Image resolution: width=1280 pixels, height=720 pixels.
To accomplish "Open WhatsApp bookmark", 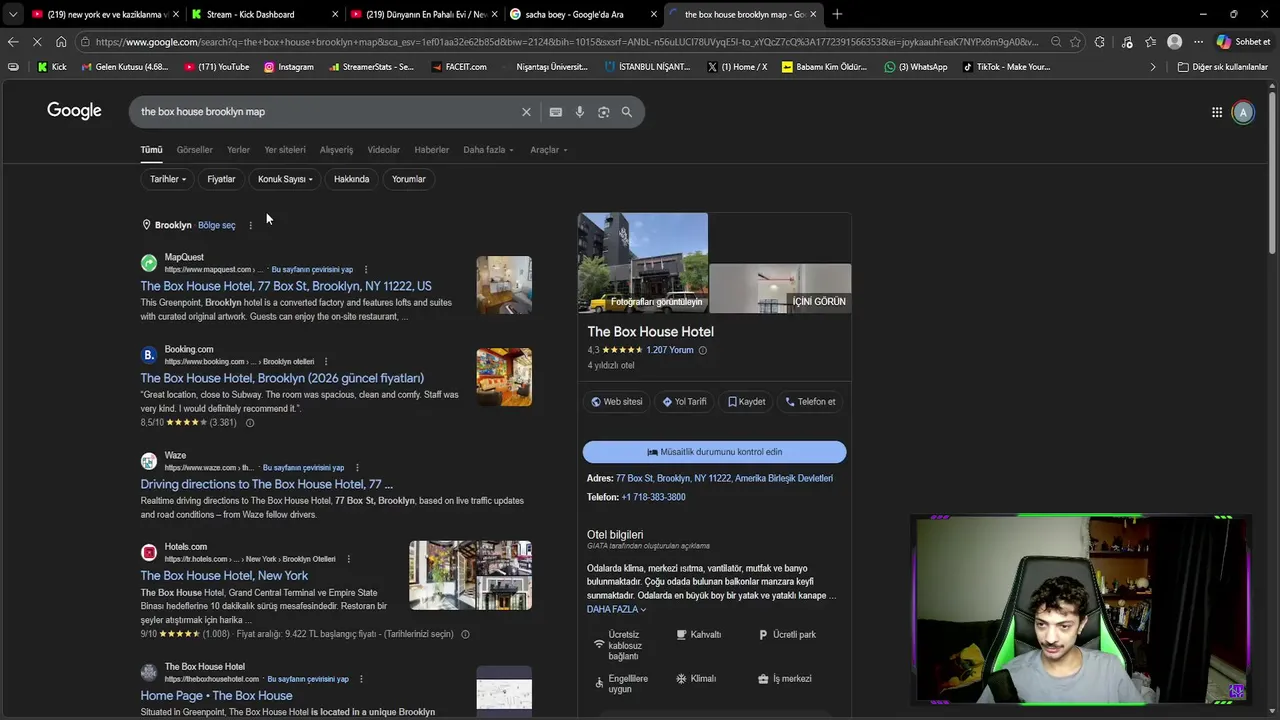I will point(916,67).
